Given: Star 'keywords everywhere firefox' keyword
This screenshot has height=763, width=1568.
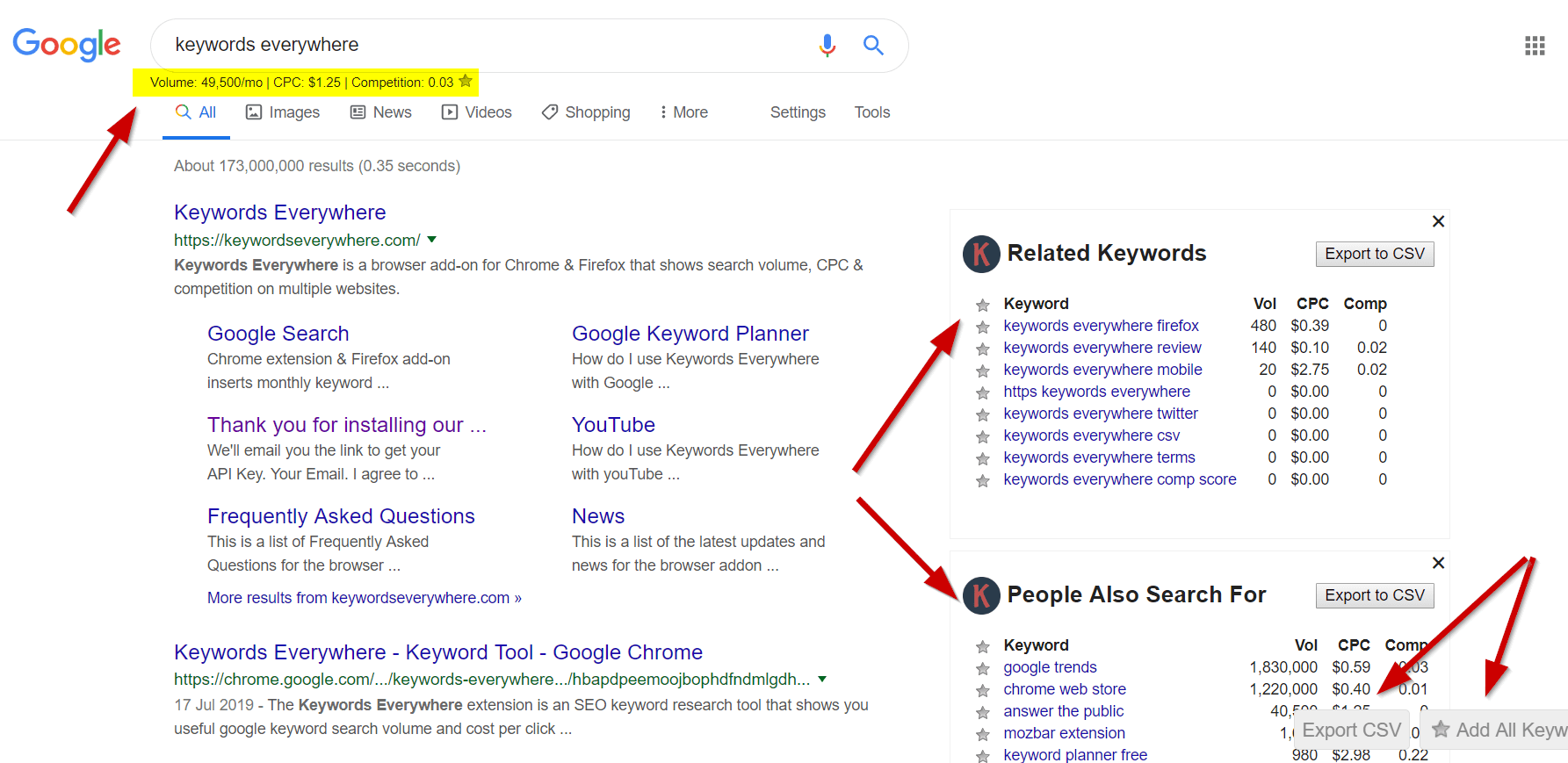Looking at the screenshot, I should [x=983, y=327].
